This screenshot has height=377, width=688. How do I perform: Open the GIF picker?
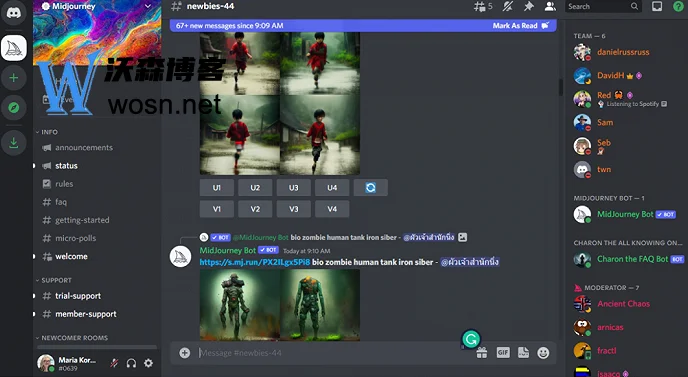(503, 352)
